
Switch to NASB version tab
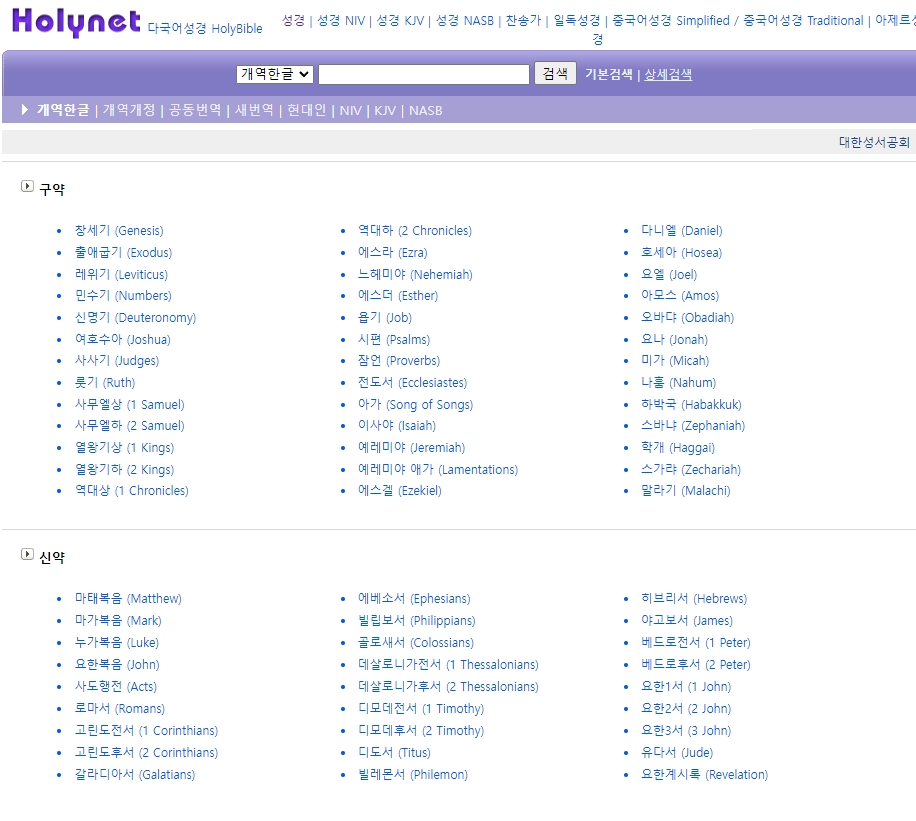coord(425,110)
